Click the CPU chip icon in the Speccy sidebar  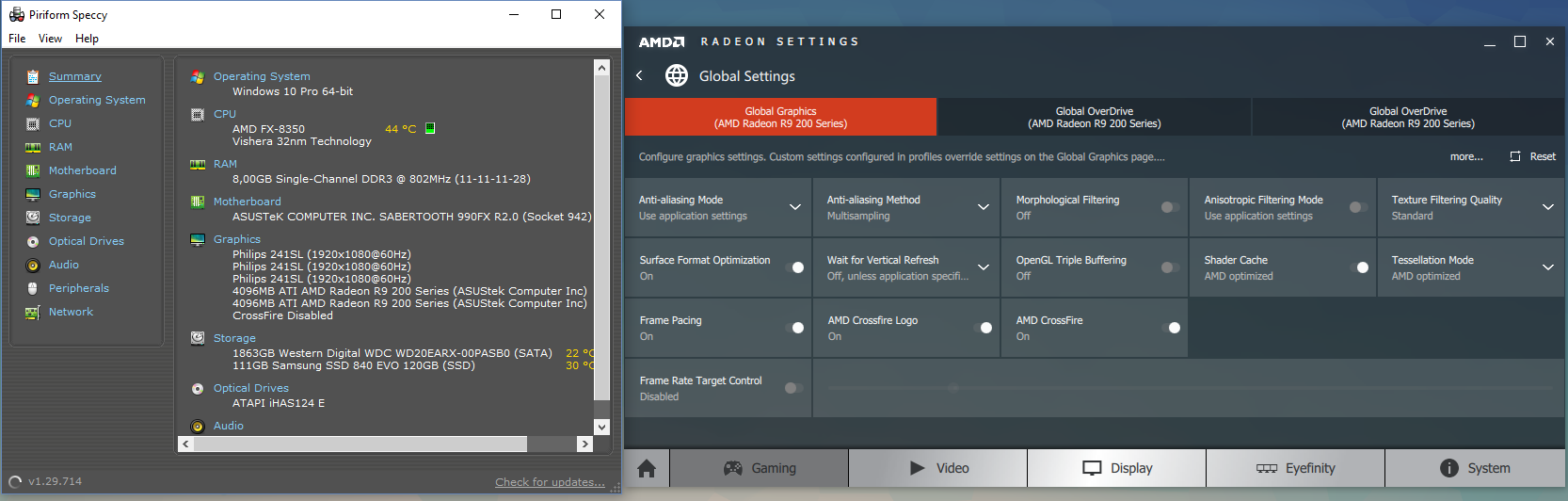(33, 123)
